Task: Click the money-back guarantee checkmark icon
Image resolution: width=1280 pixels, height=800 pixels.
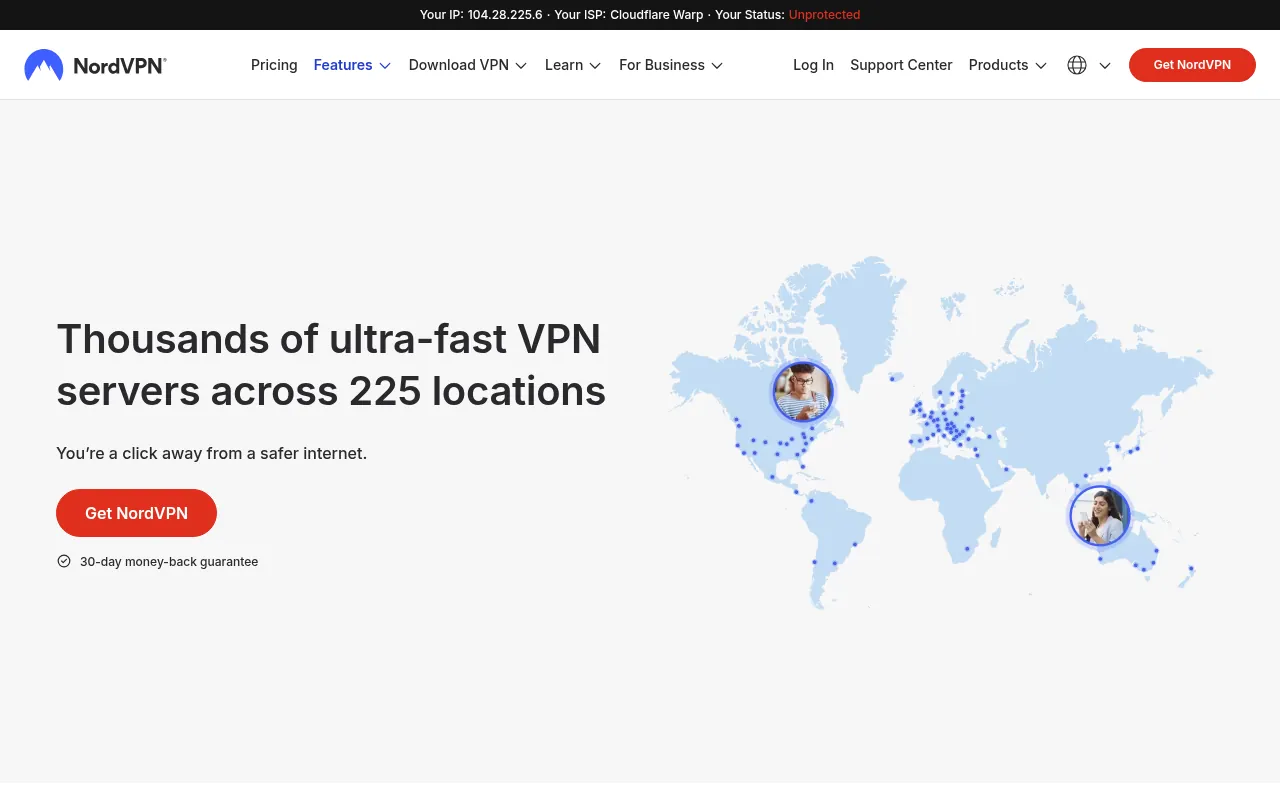Action: click(x=64, y=562)
